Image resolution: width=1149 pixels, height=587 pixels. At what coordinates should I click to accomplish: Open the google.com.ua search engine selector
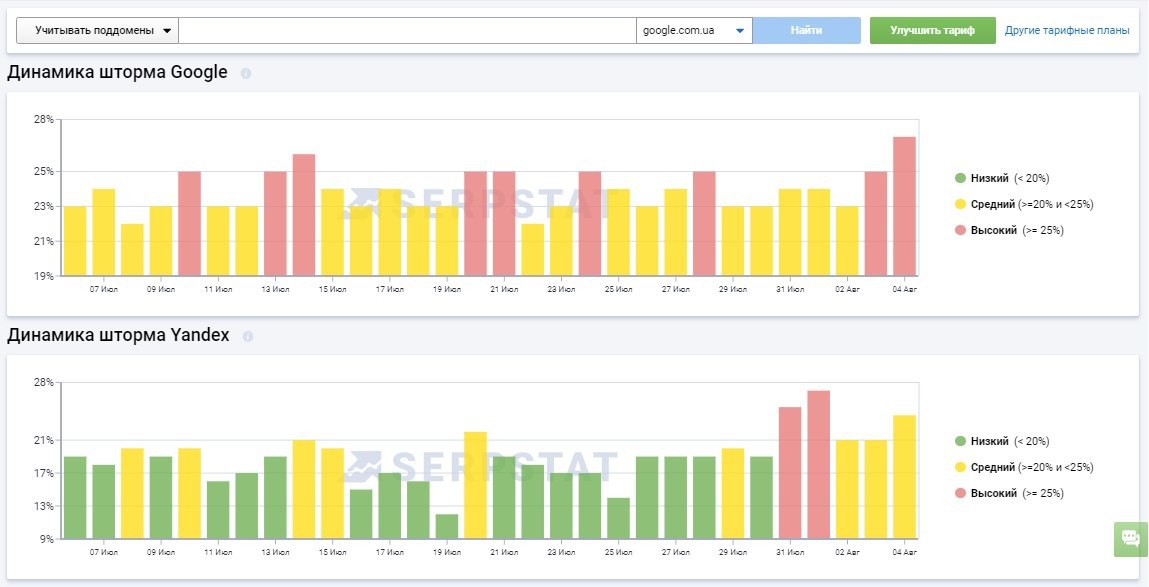pyautogui.click(x=694, y=31)
